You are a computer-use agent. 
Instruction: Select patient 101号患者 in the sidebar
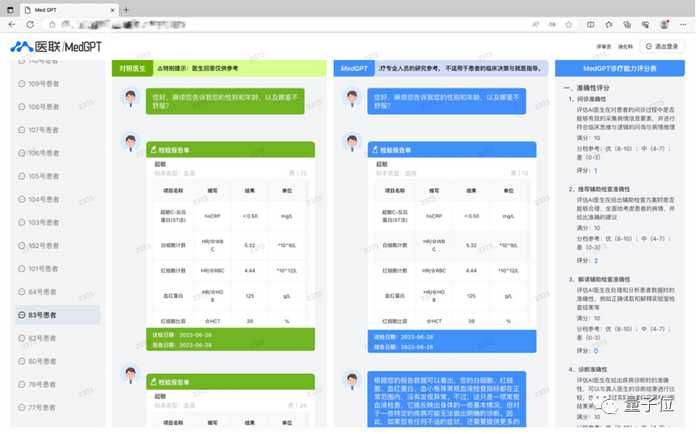[x=39, y=268]
